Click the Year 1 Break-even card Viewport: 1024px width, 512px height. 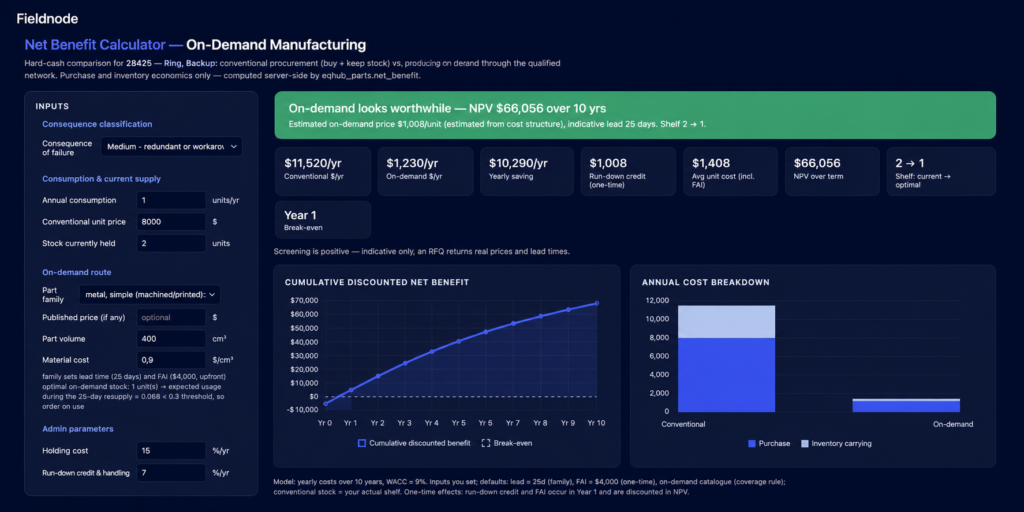click(x=323, y=220)
